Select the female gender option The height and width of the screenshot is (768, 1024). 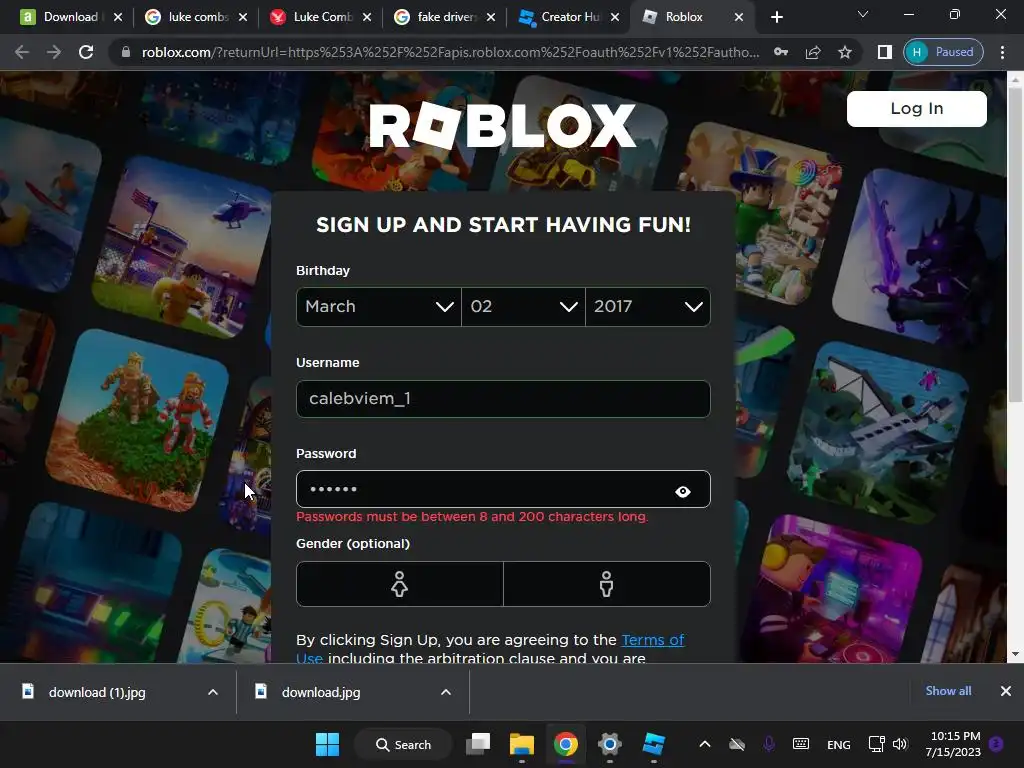click(x=400, y=584)
